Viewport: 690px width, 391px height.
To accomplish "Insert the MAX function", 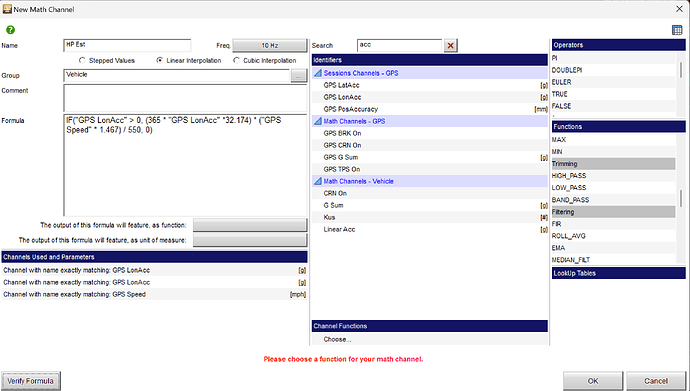I will point(613,139).
